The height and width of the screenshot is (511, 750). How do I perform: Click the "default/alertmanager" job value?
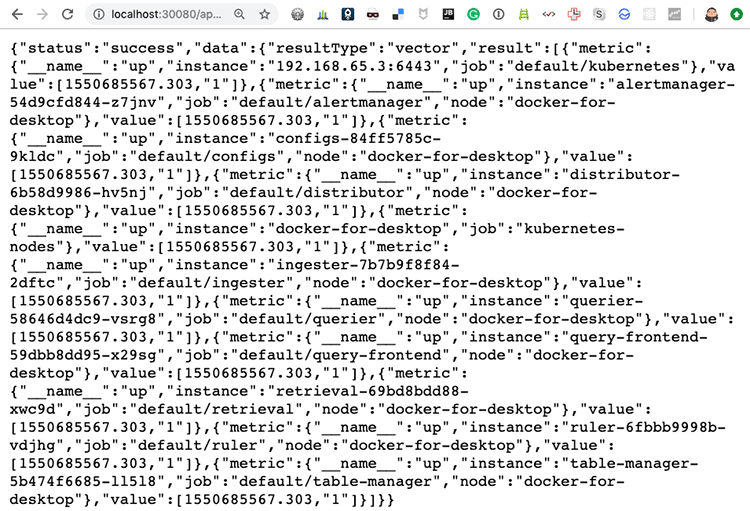pyautogui.click(x=331, y=102)
